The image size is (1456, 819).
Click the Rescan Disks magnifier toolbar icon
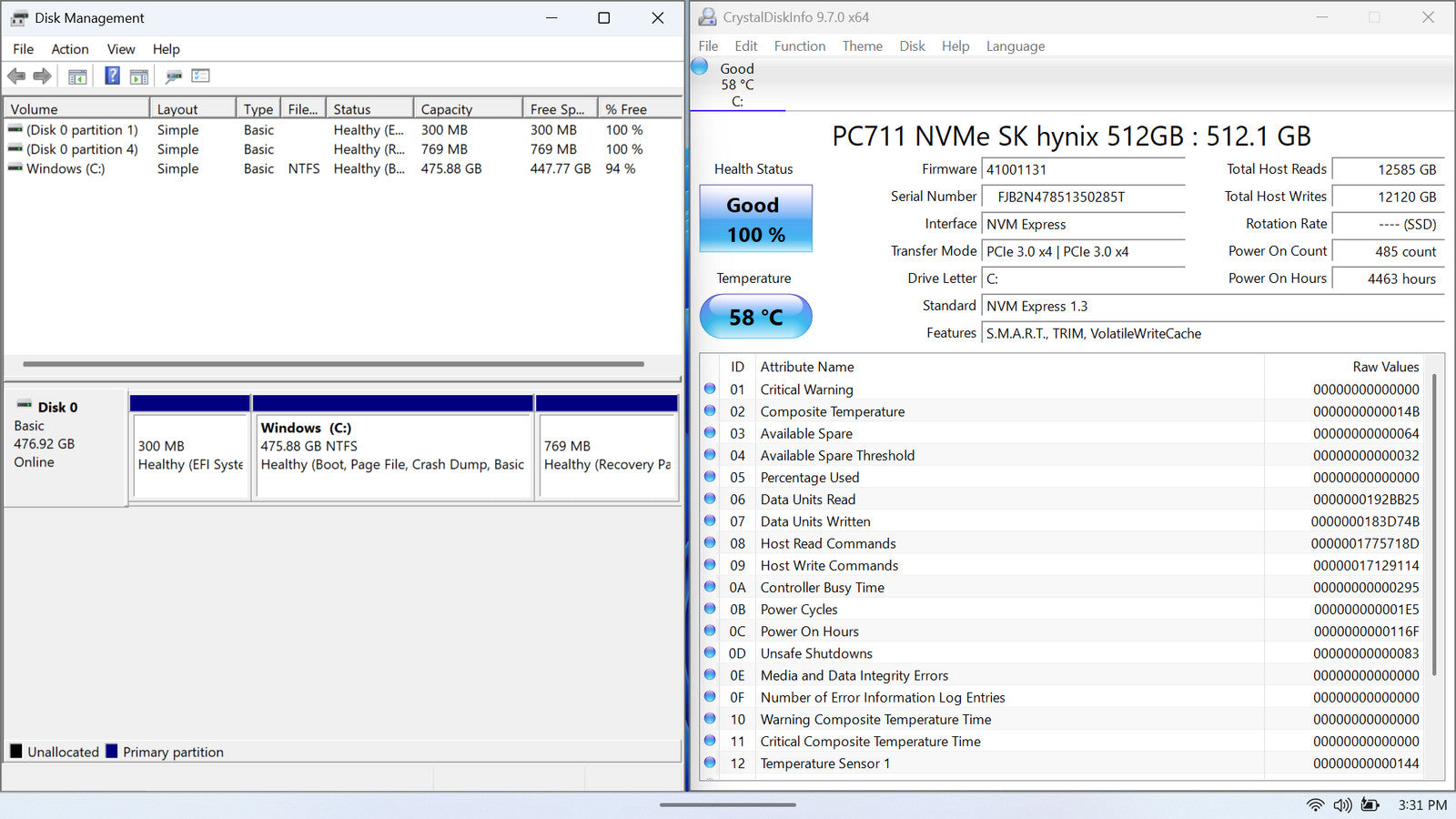(x=173, y=76)
